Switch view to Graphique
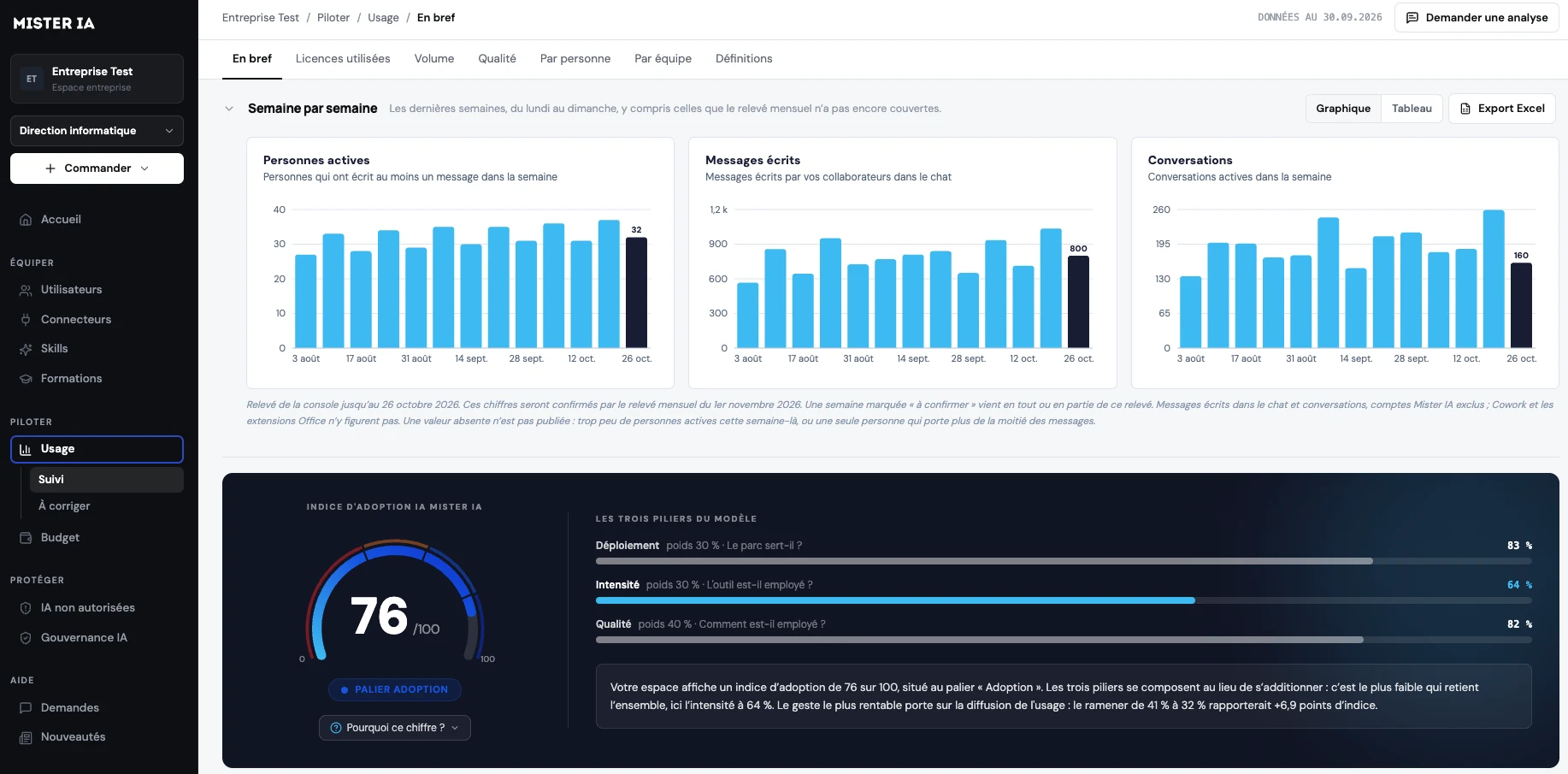Viewport: 1568px width, 774px height. coord(1343,109)
